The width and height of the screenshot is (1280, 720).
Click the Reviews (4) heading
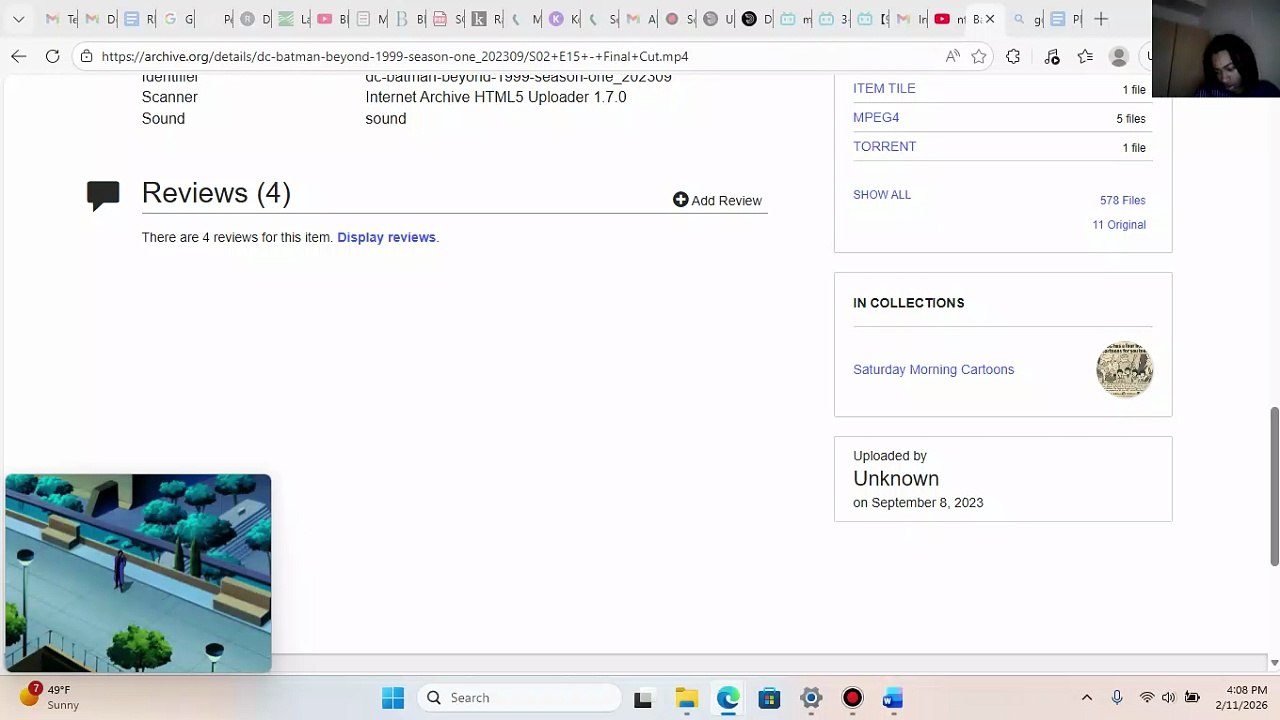point(216,193)
